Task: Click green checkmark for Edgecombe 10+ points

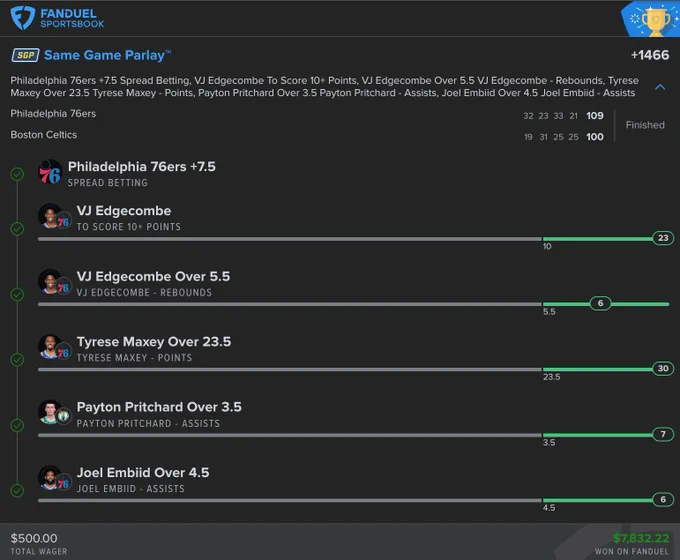Action: [x=17, y=229]
